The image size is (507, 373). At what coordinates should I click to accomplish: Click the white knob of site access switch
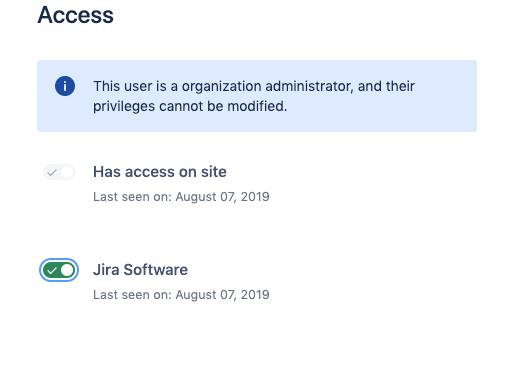point(67,172)
